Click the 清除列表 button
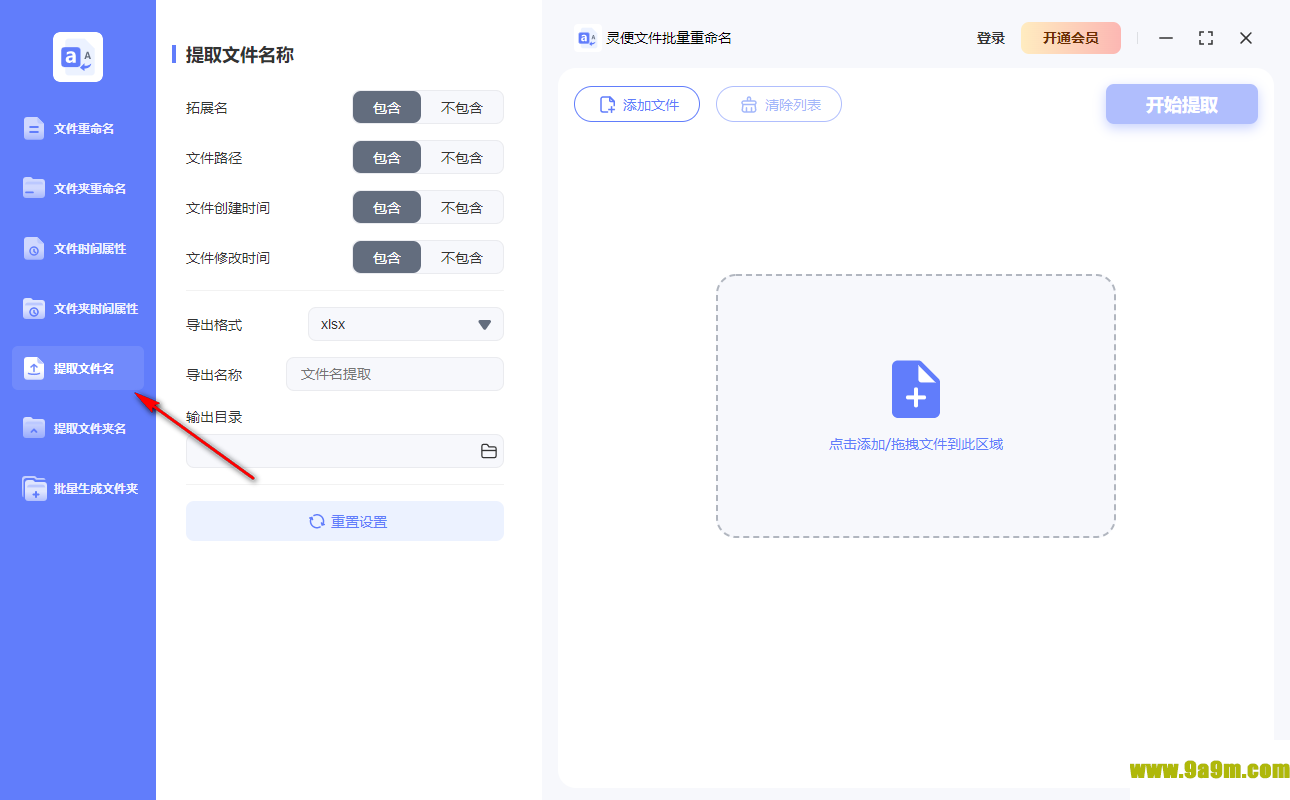This screenshot has height=800, width=1290. [x=779, y=104]
